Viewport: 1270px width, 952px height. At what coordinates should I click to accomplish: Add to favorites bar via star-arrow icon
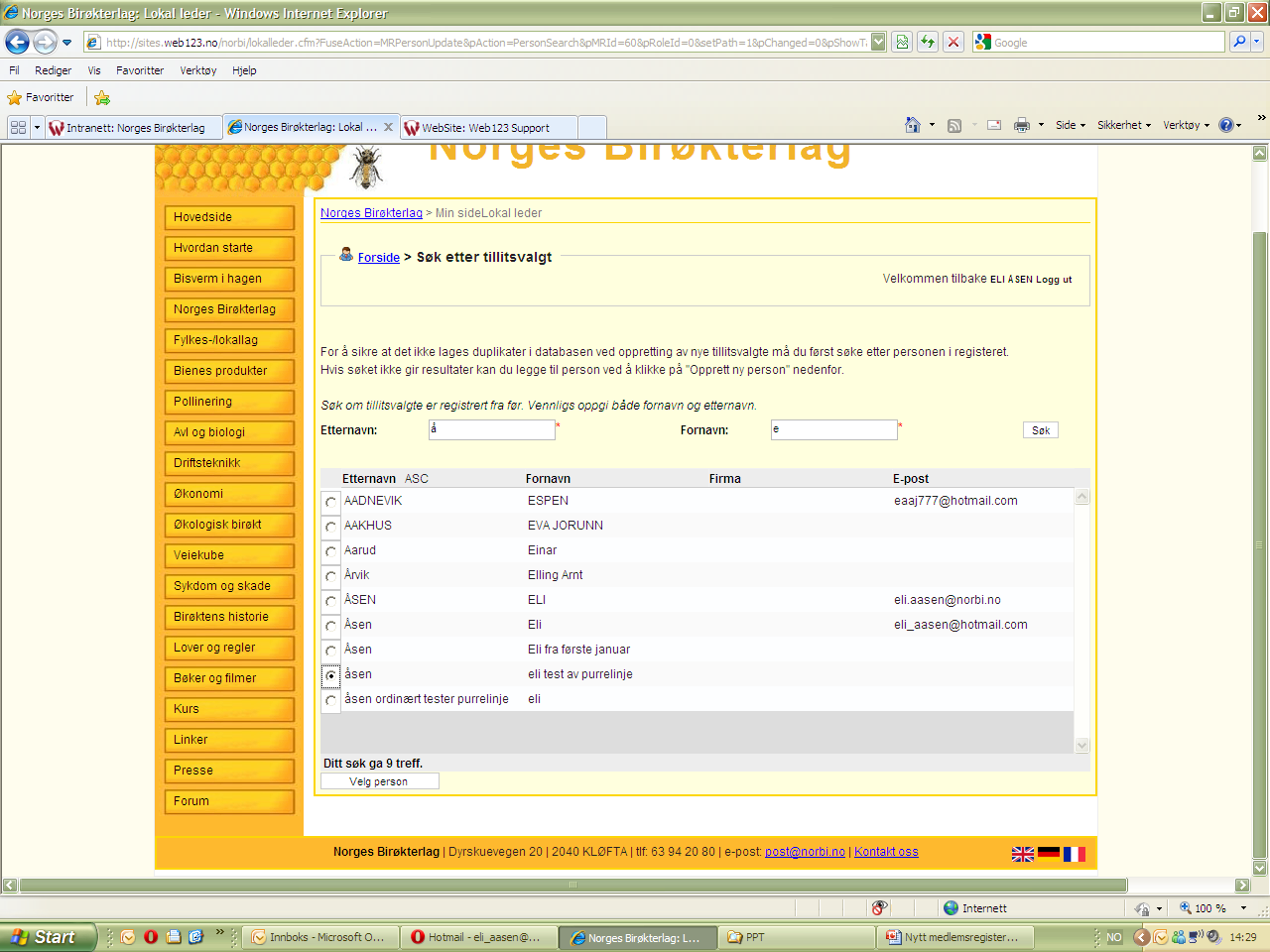102,97
